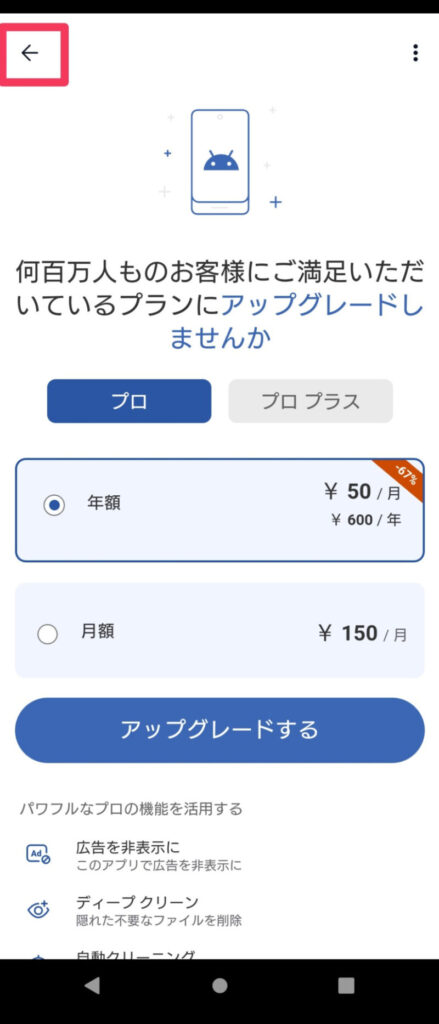Choose the ¥600/年 yearly plan card
This screenshot has height=1024, width=439.
220,510
